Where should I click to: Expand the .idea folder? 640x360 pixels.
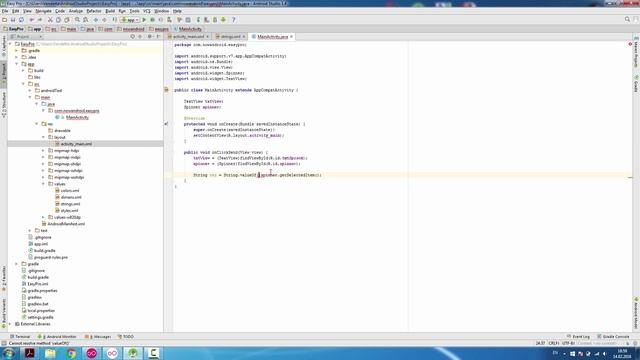(16, 57)
